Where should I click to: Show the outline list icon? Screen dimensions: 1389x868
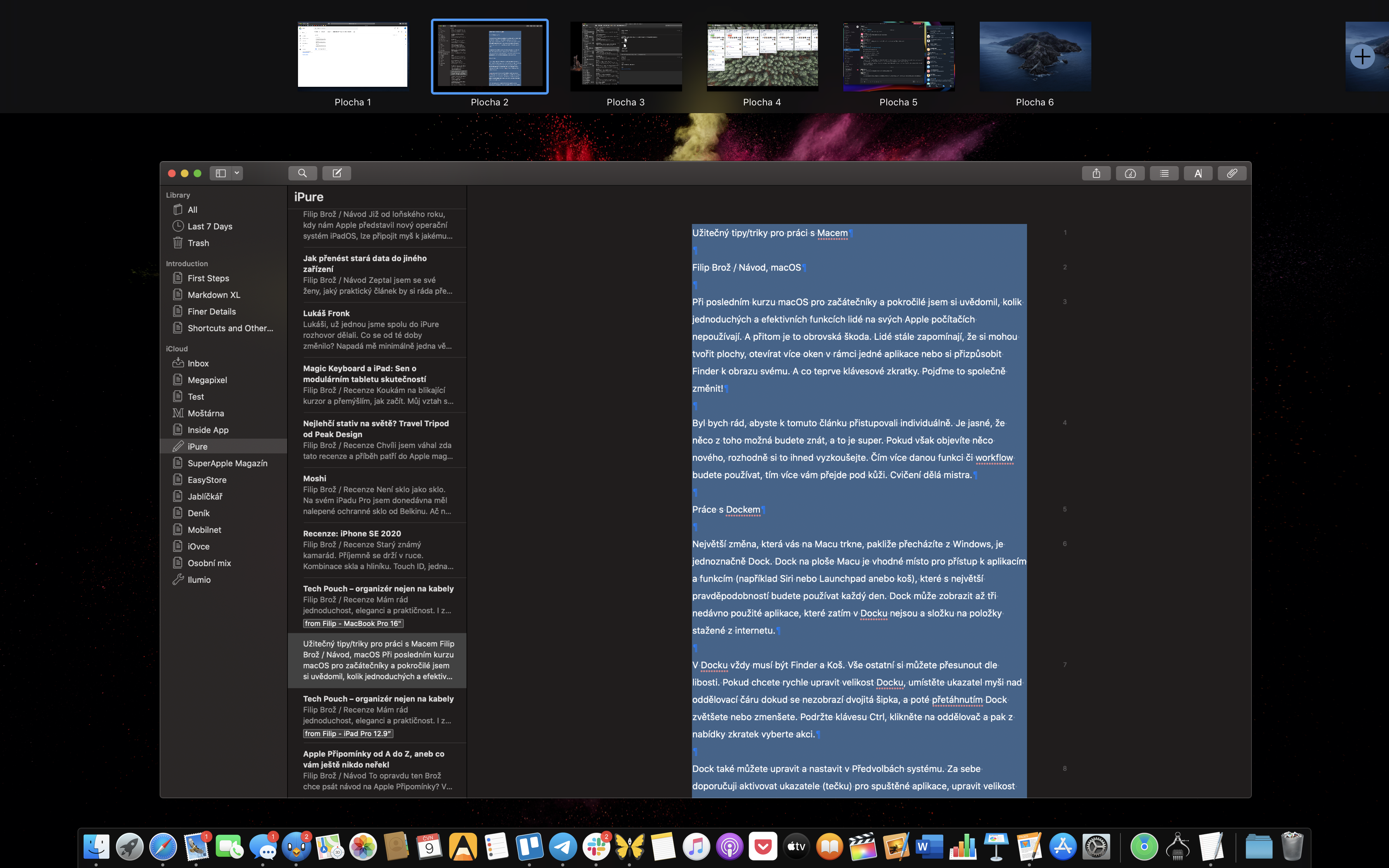pyautogui.click(x=1163, y=173)
